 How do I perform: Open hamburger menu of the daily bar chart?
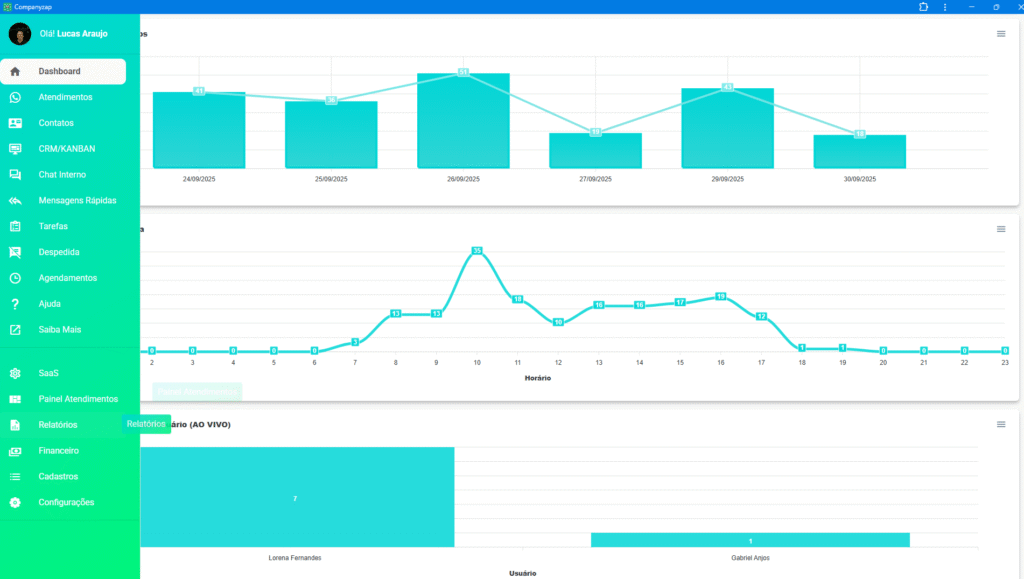[x=1001, y=34]
